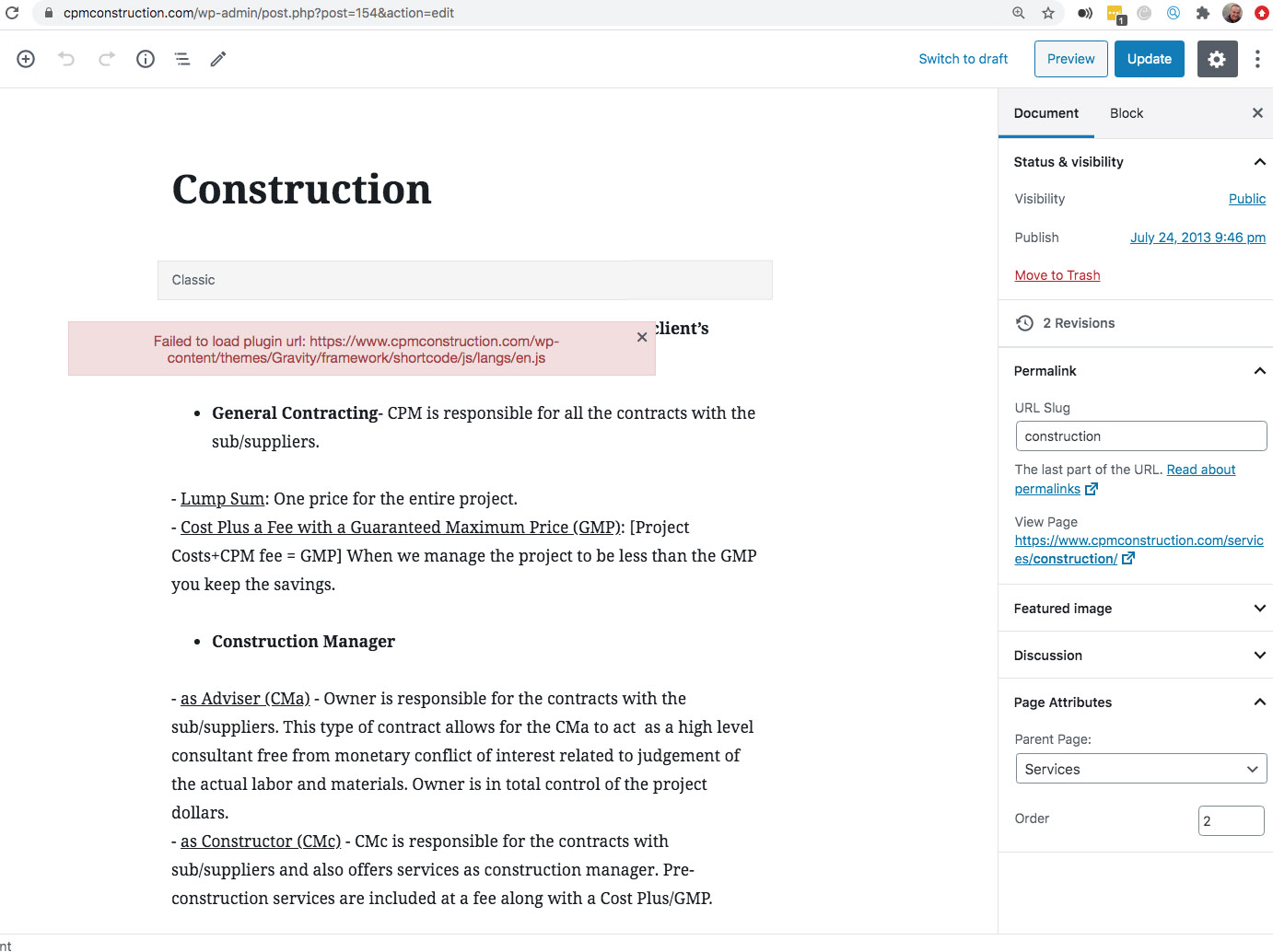Viewport: 1273px width, 952px height.
Task: Click the Undo arrow icon
Action: 66,59
